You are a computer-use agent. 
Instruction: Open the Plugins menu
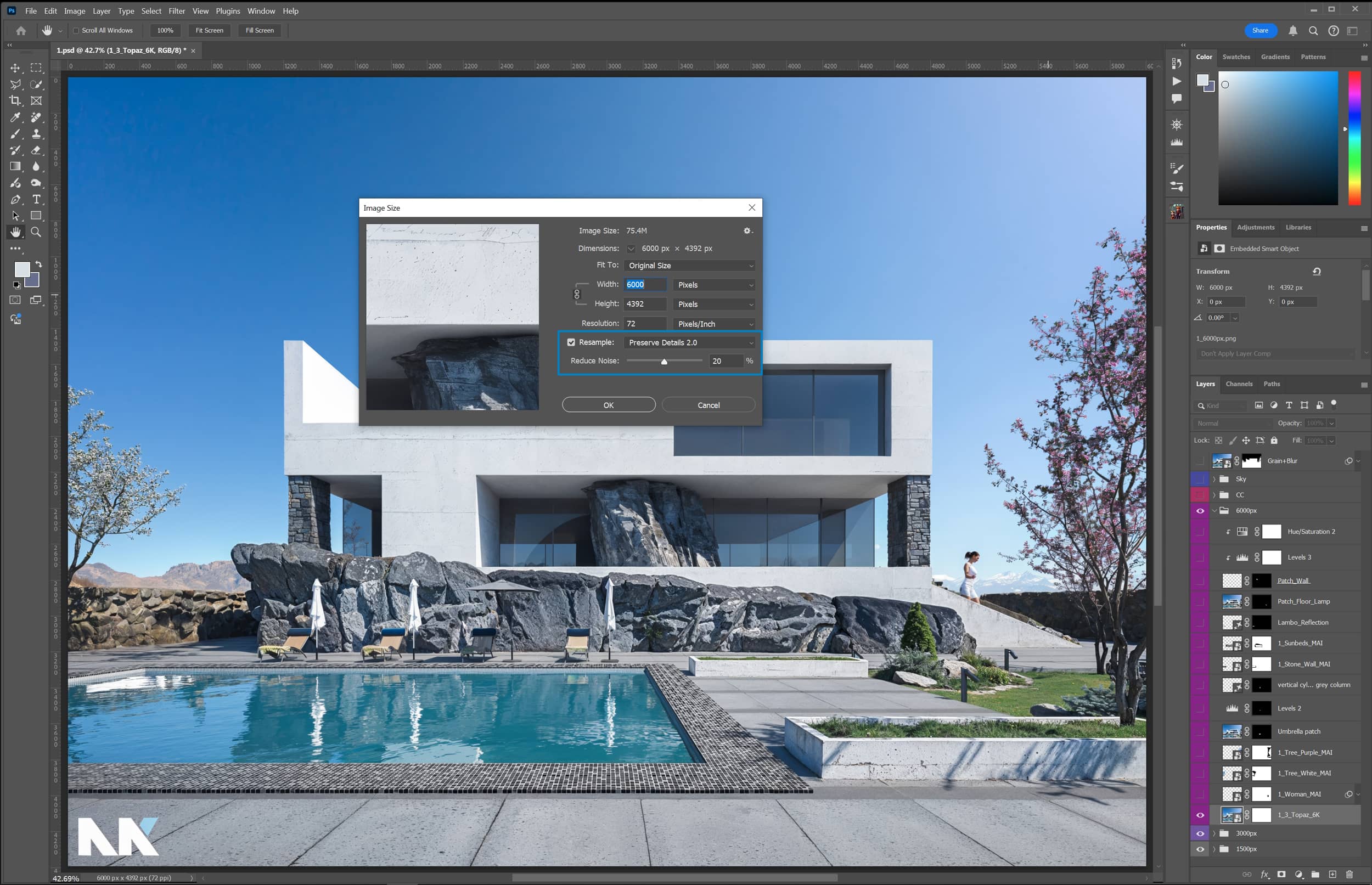coord(228,11)
